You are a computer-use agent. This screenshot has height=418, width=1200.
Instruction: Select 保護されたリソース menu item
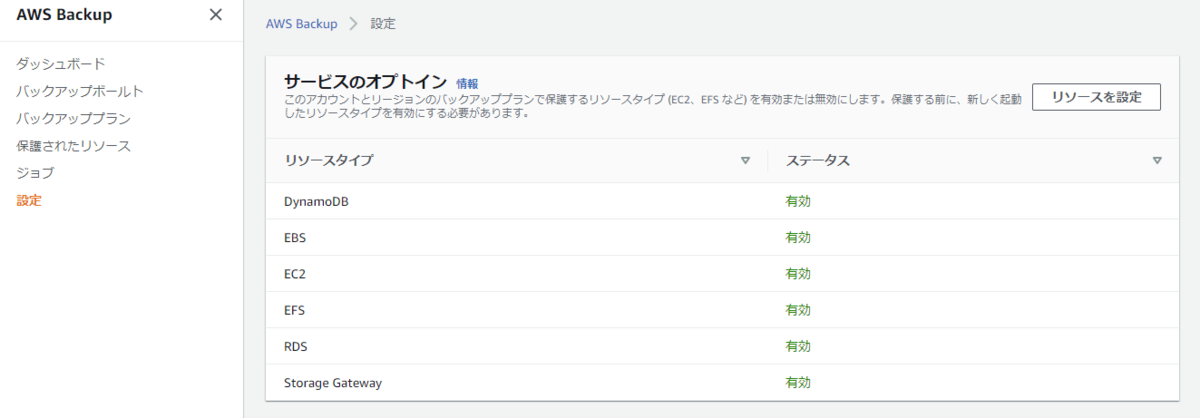tap(73, 146)
